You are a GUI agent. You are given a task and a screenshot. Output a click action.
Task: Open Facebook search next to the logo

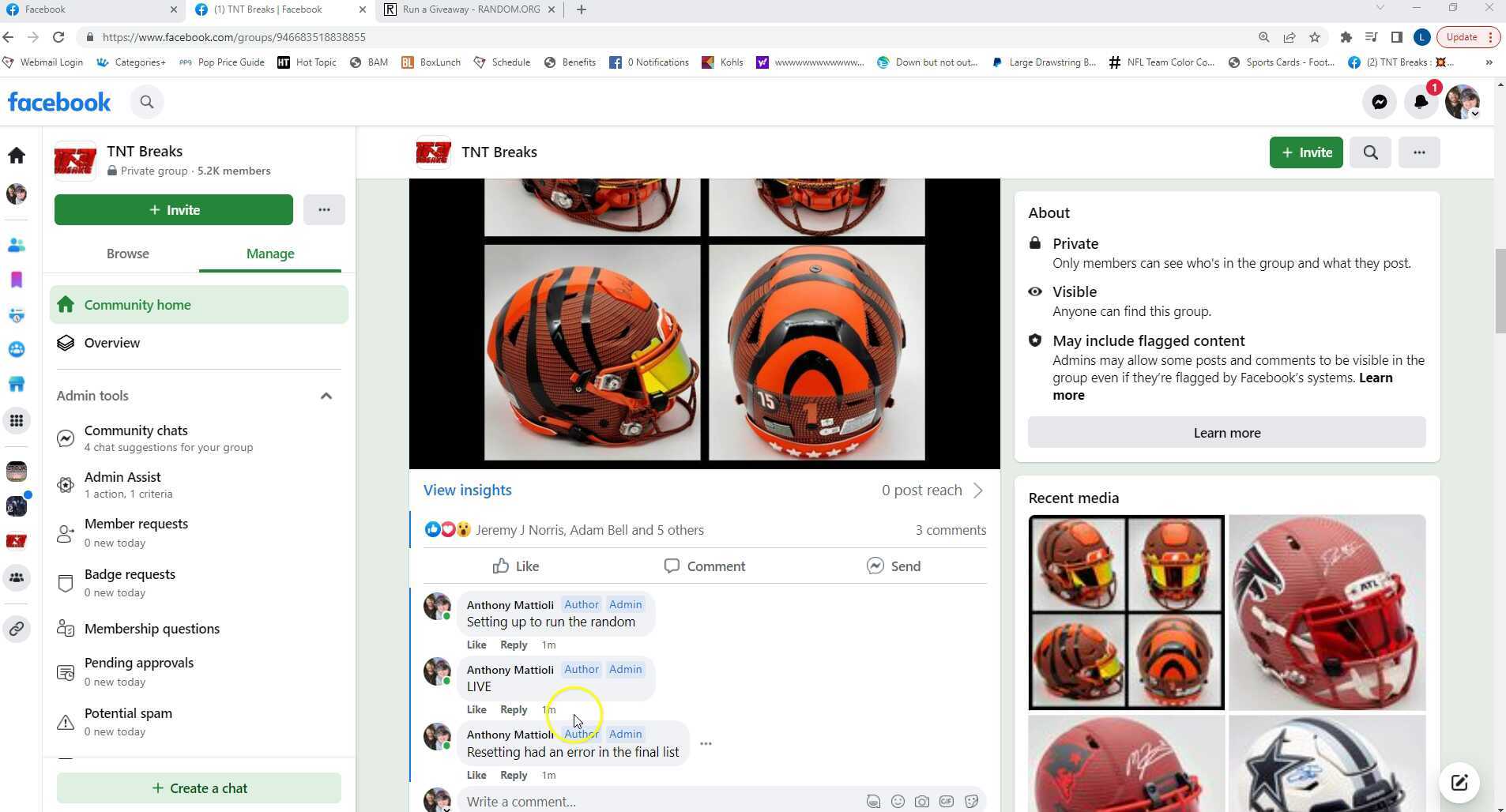[147, 101]
